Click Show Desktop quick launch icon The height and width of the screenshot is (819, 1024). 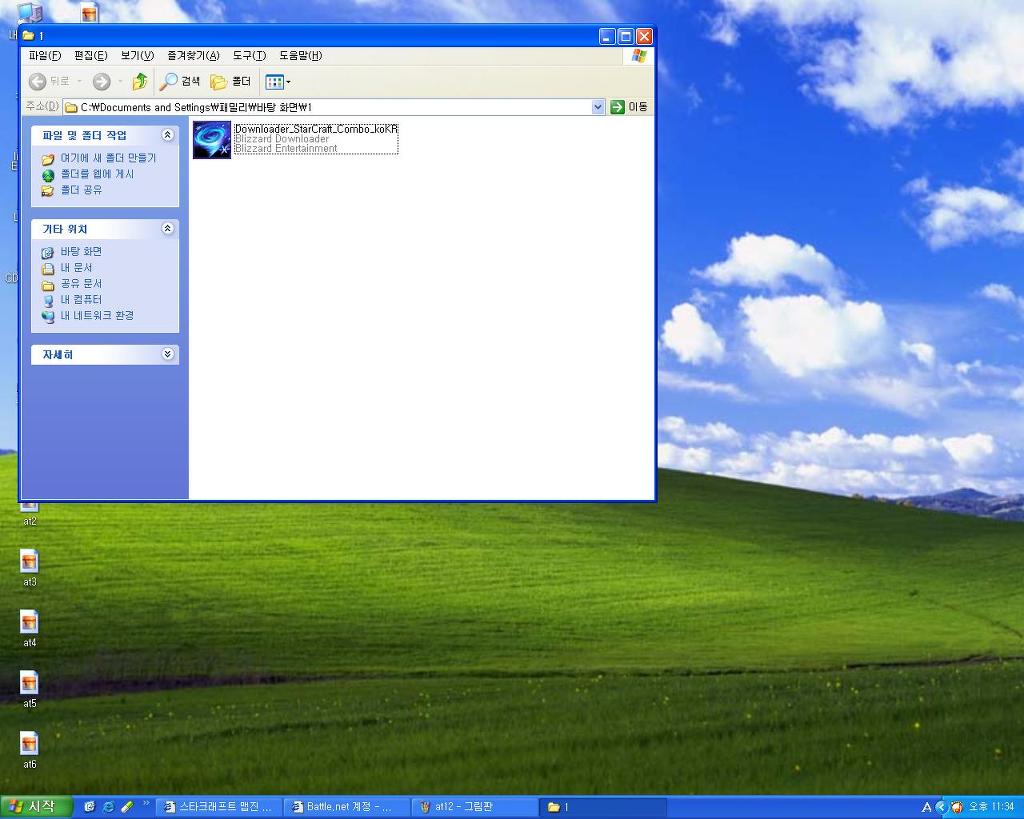(89, 807)
